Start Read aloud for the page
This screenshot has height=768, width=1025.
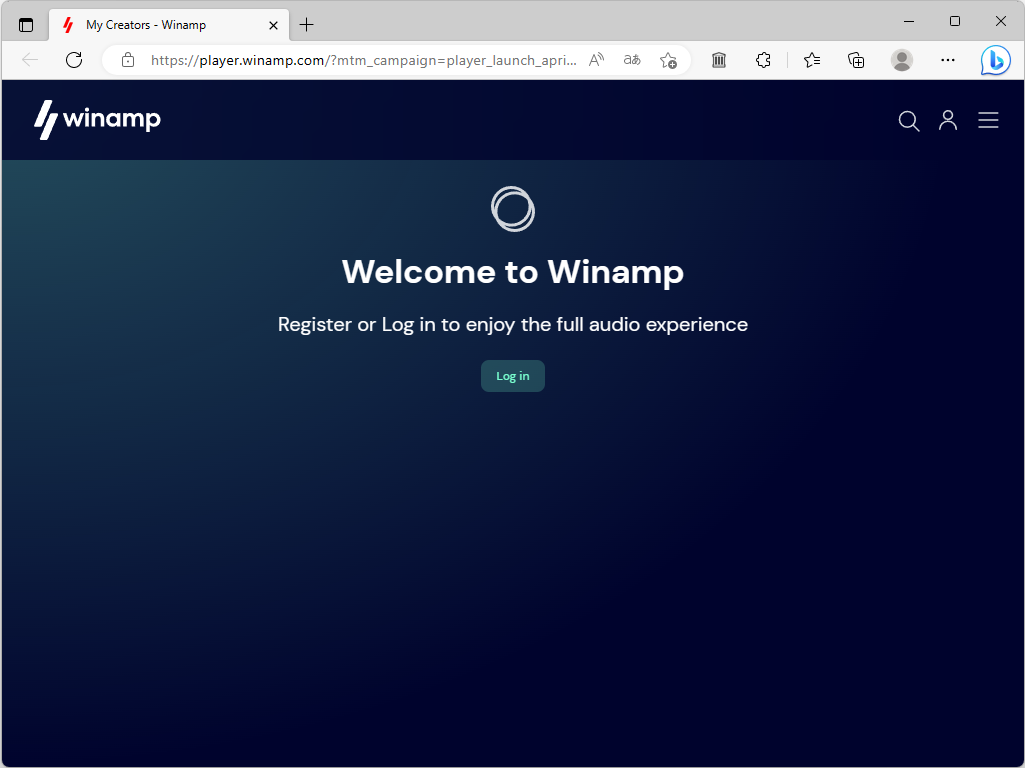coord(595,60)
